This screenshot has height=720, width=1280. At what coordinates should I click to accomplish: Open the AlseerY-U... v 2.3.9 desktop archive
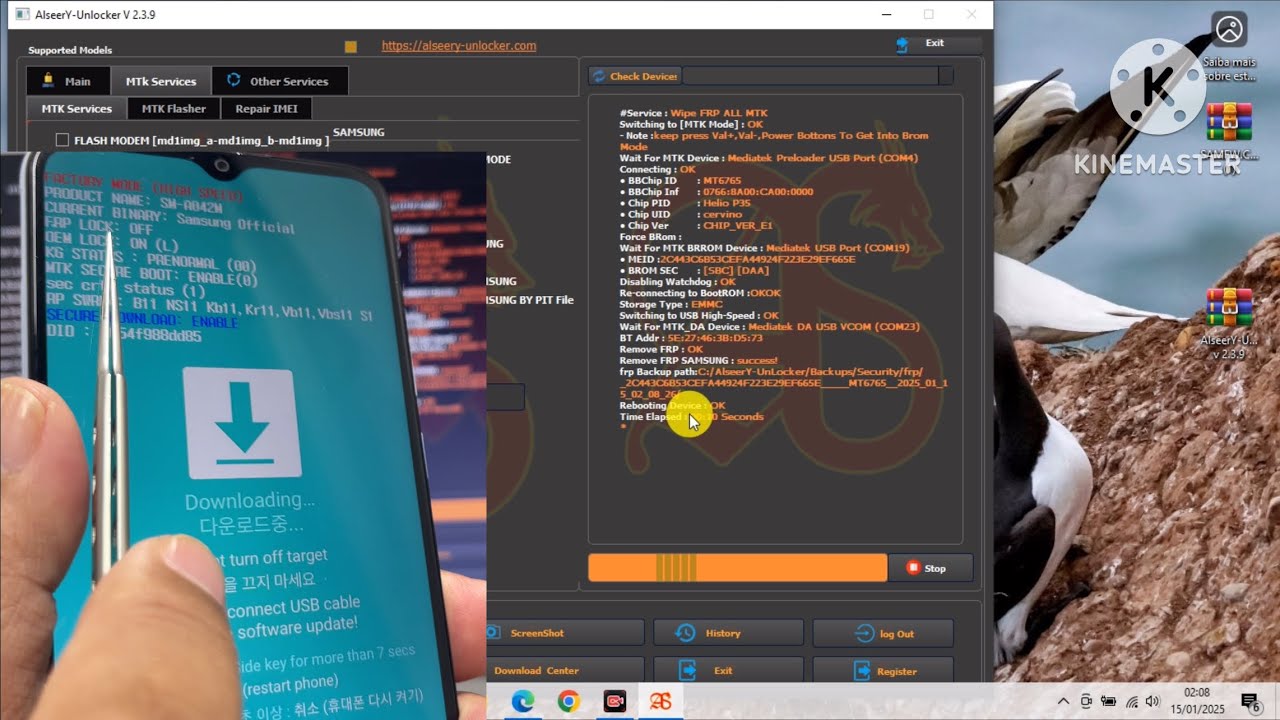[1229, 322]
